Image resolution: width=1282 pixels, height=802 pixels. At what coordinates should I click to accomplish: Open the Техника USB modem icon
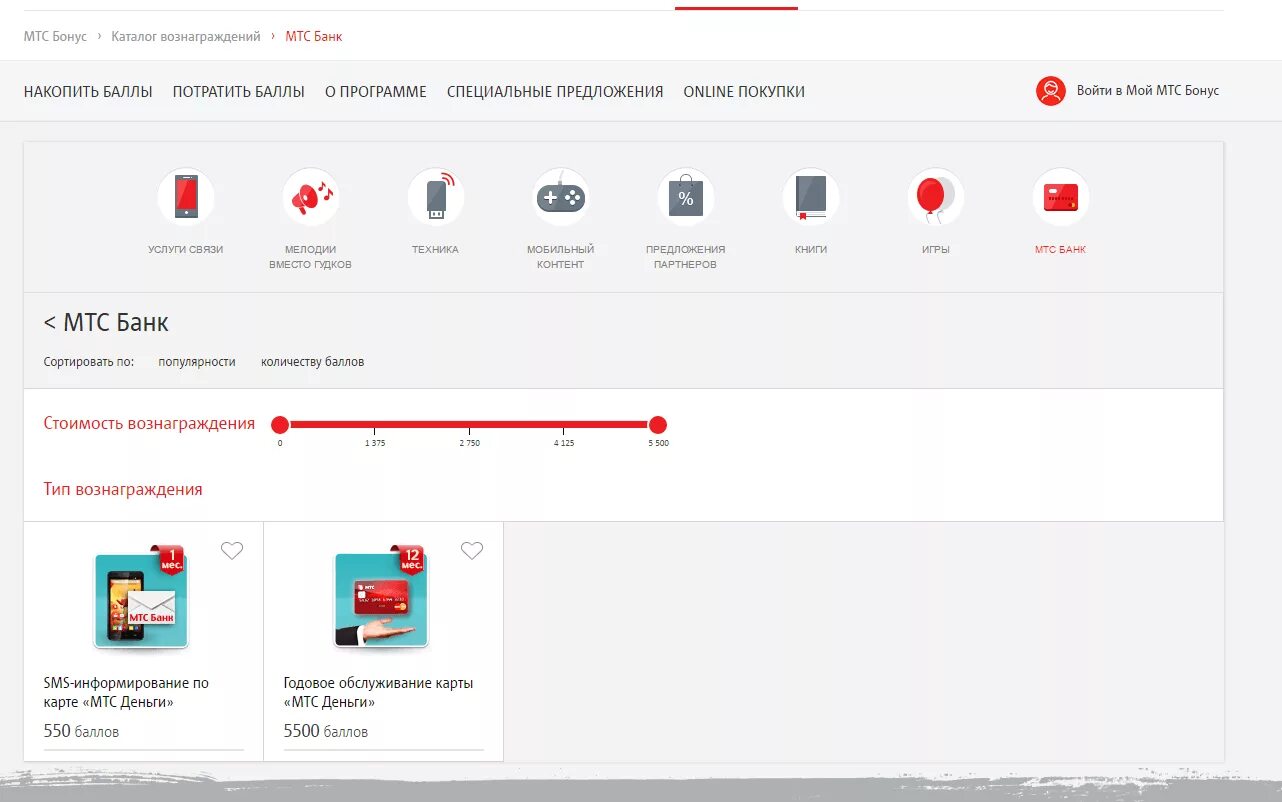[x=436, y=196]
